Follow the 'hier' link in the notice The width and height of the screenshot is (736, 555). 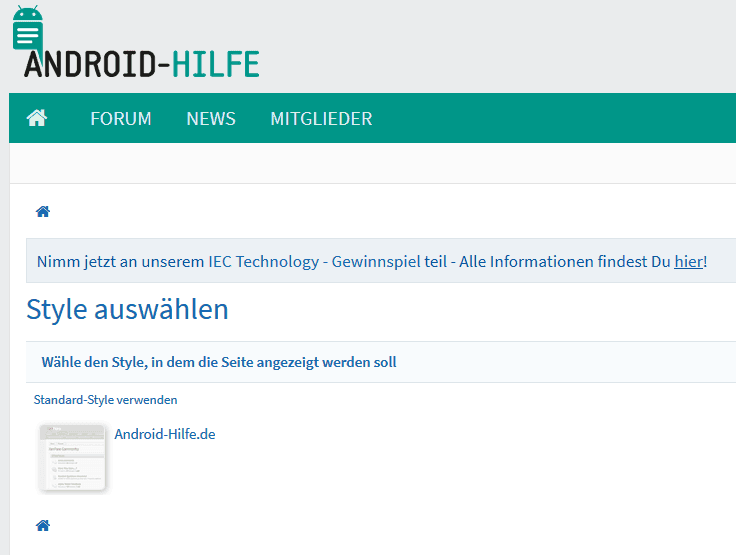coord(688,262)
